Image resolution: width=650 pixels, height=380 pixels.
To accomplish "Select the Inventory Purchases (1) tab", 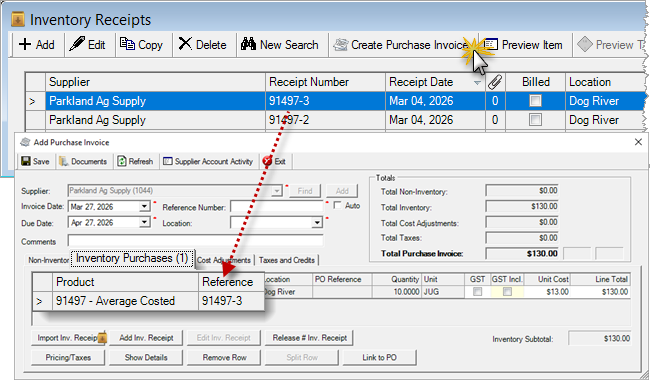I will [132, 258].
